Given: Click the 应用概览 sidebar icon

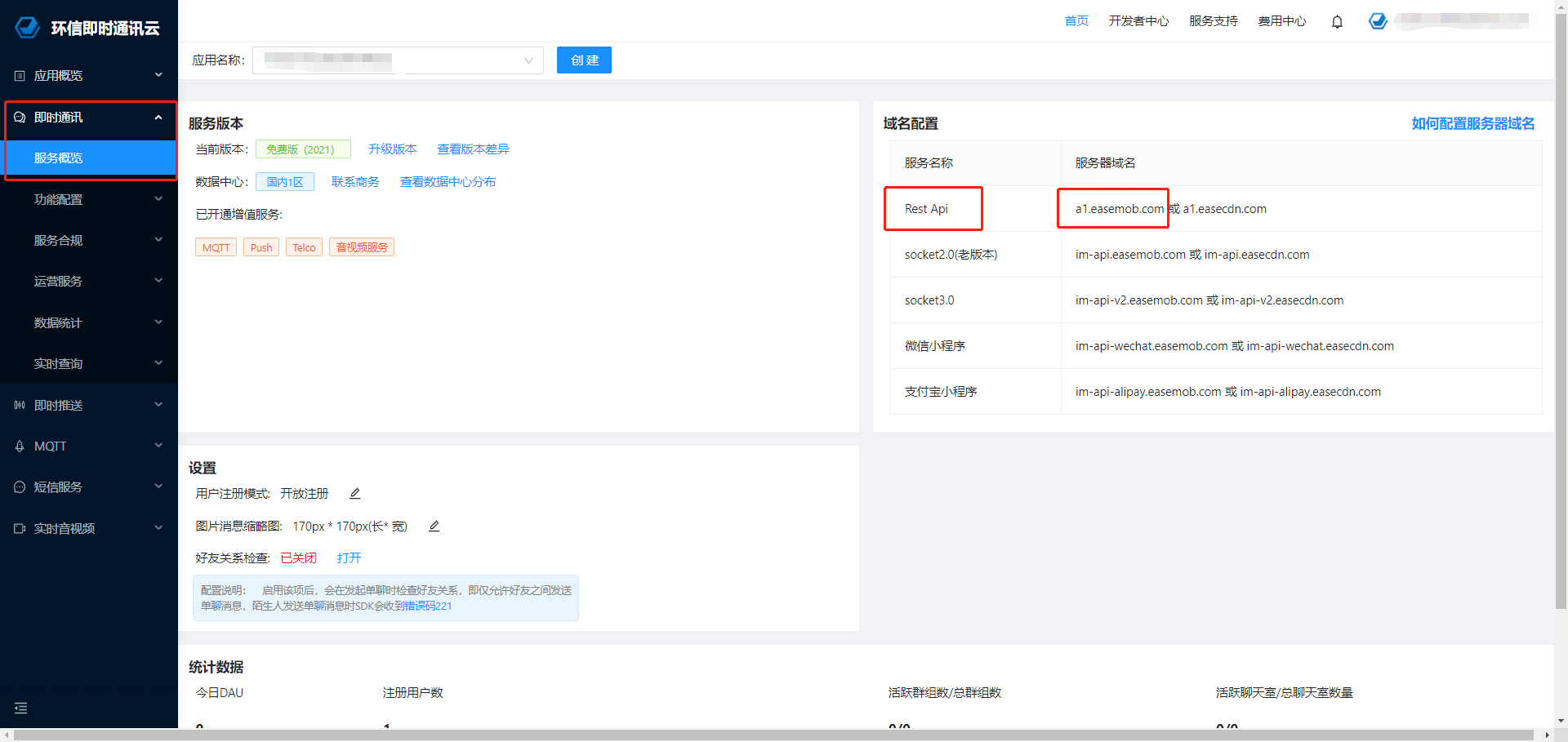Looking at the screenshot, I should coord(20,76).
